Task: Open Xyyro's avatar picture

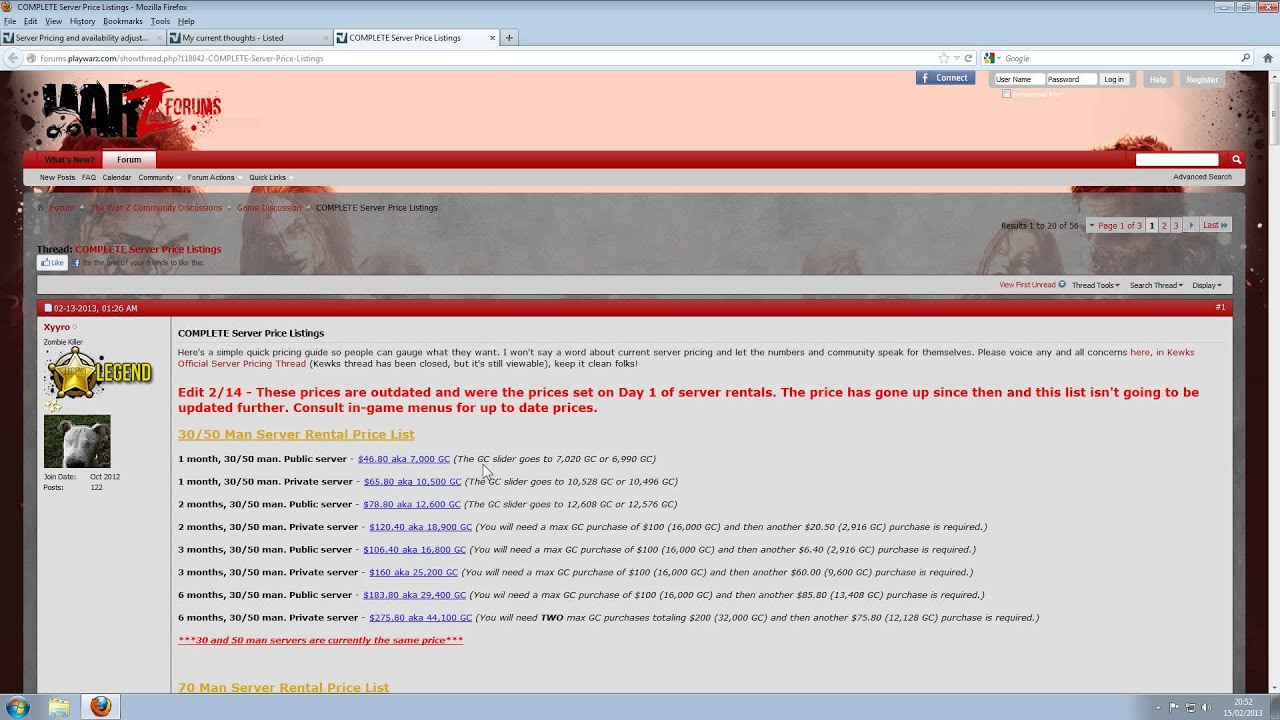Action: coord(77,441)
